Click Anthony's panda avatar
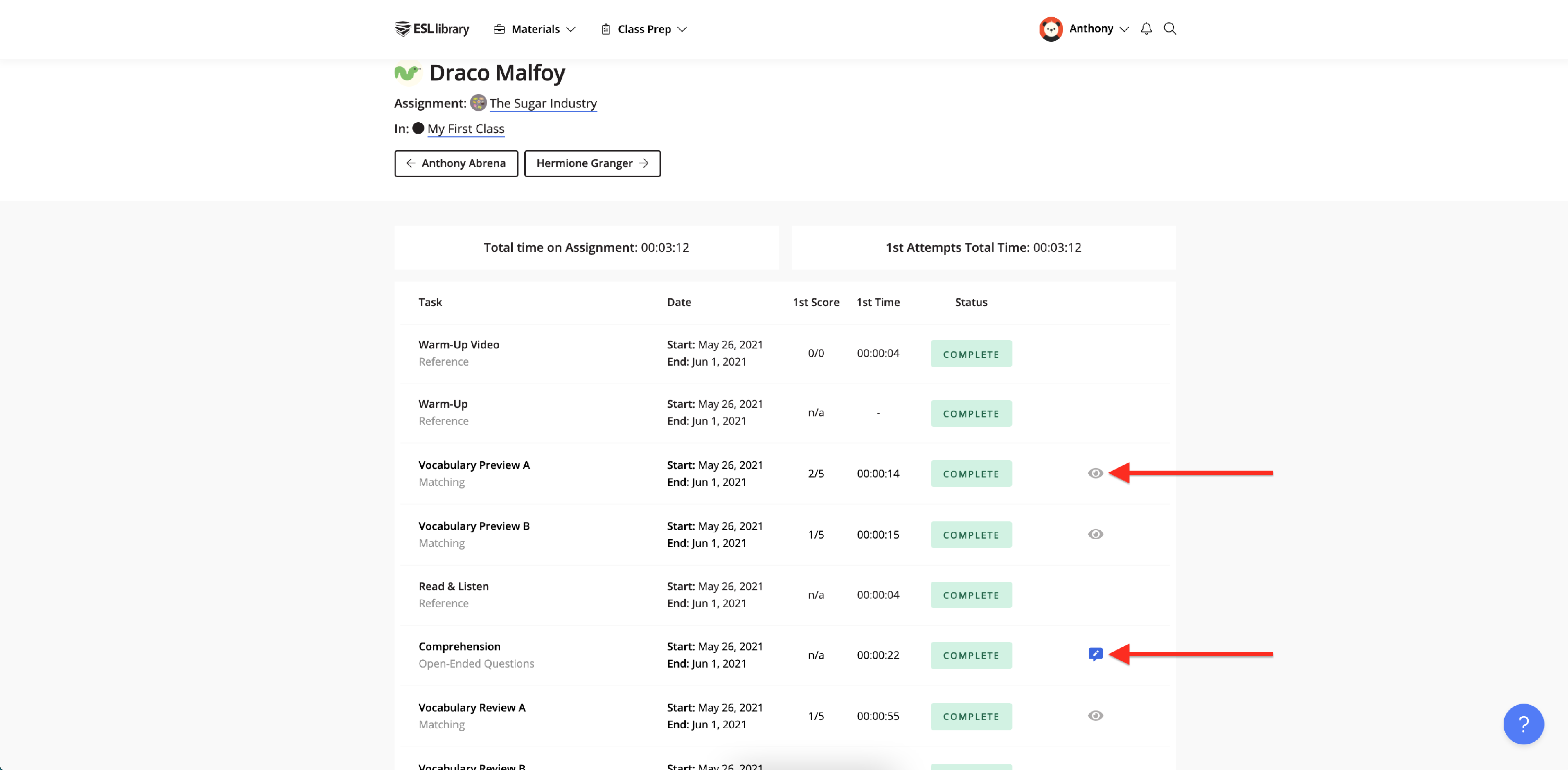The width and height of the screenshot is (1568, 770). pyautogui.click(x=1051, y=29)
